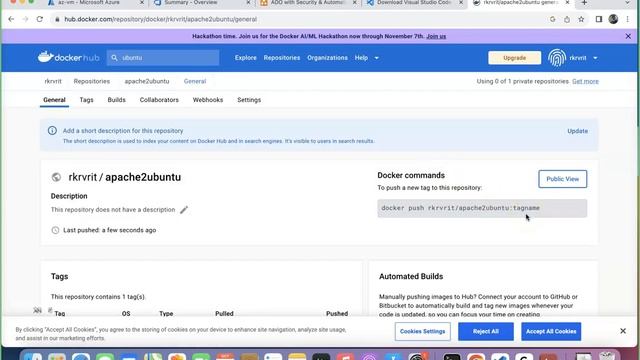The image size is (640, 360).
Task: Click the info icon in description banner
Action: tap(52, 131)
